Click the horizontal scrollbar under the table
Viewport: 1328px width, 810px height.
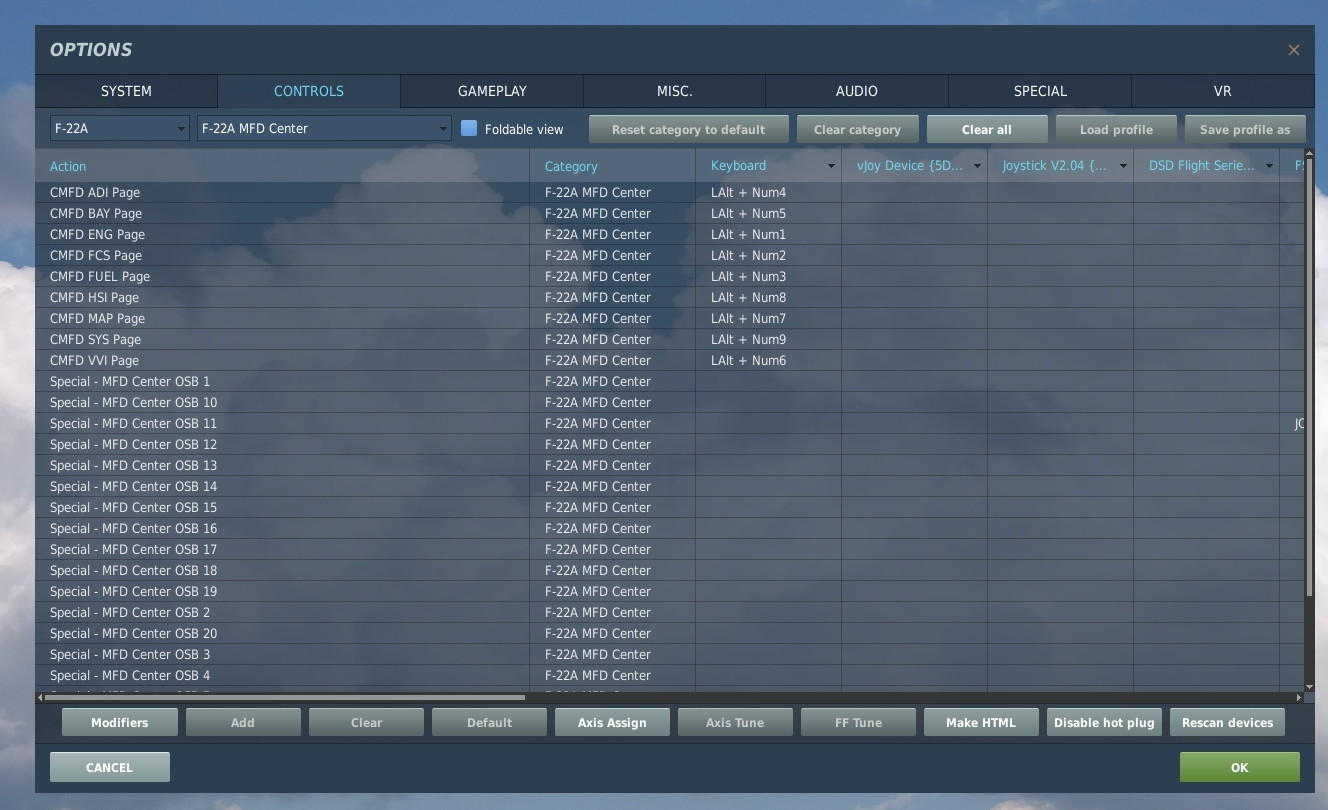285,697
